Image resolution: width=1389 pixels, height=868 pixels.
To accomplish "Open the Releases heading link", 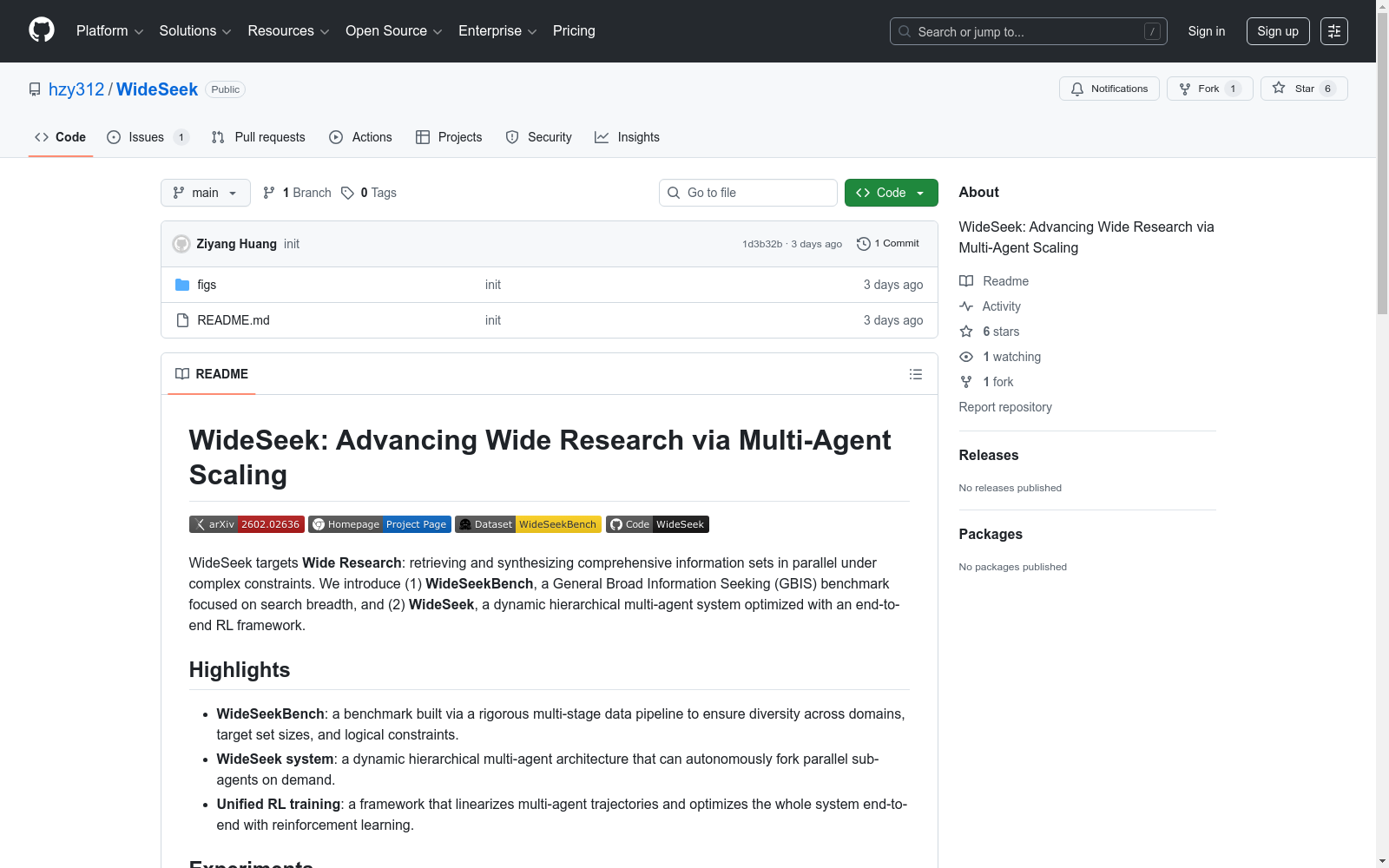I will pos(989,455).
